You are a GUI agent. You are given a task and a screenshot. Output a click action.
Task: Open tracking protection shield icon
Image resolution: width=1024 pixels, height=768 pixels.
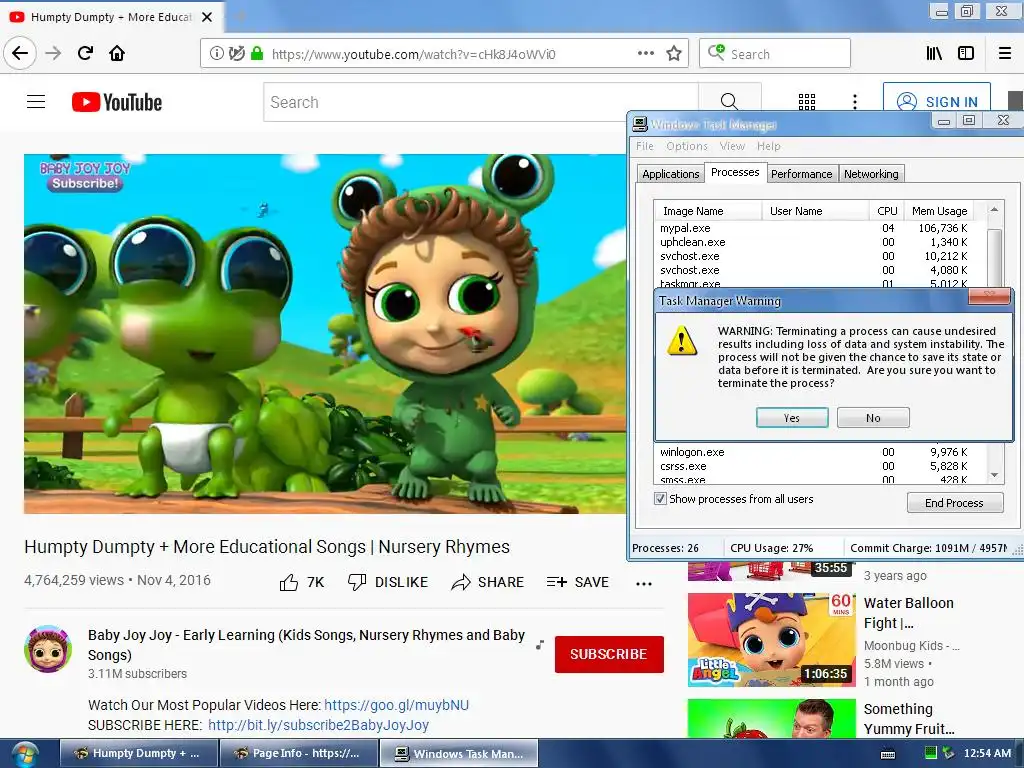click(236, 54)
